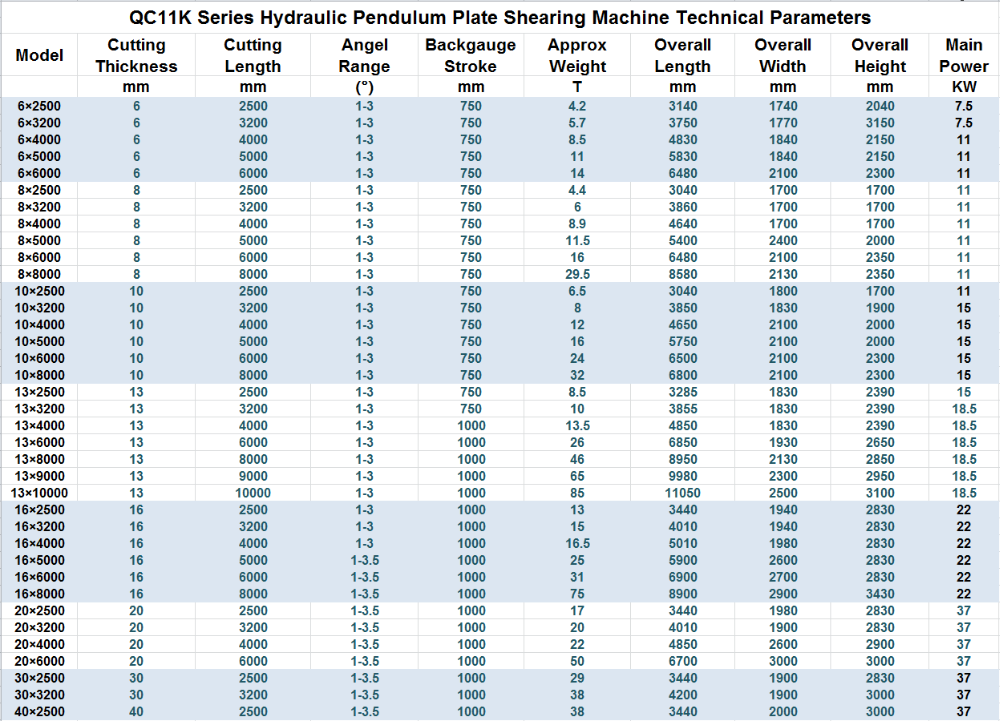Select the Backgauge Stroke column header
The image size is (1000, 721).
[471, 55]
